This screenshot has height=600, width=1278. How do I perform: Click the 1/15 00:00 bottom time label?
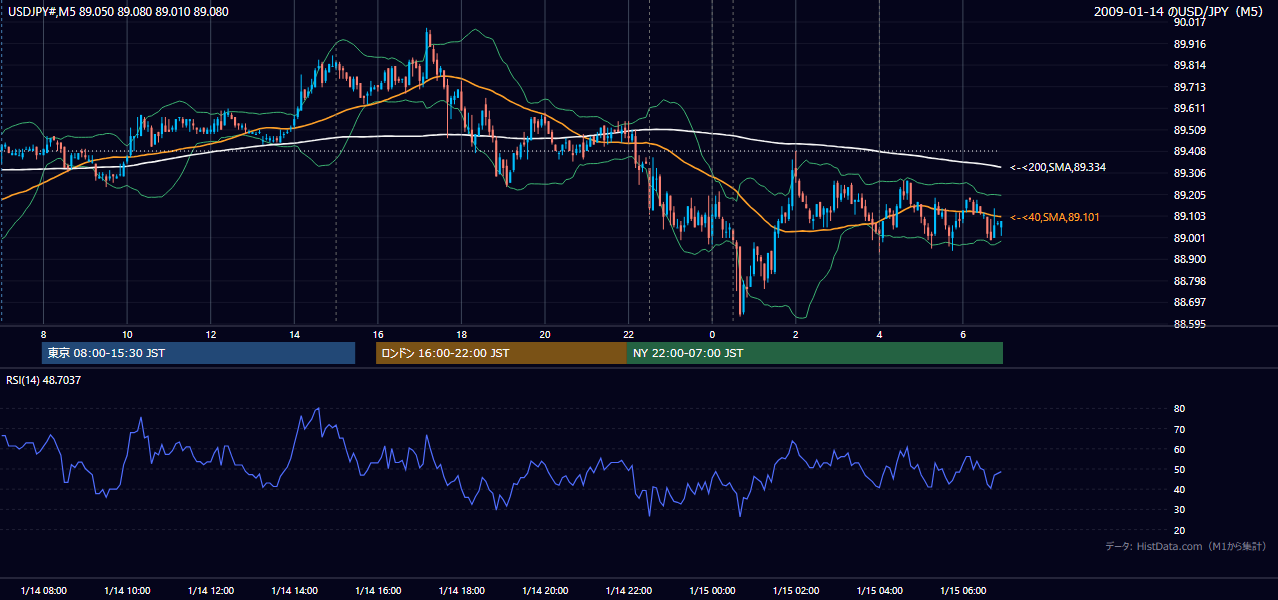(712, 591)
